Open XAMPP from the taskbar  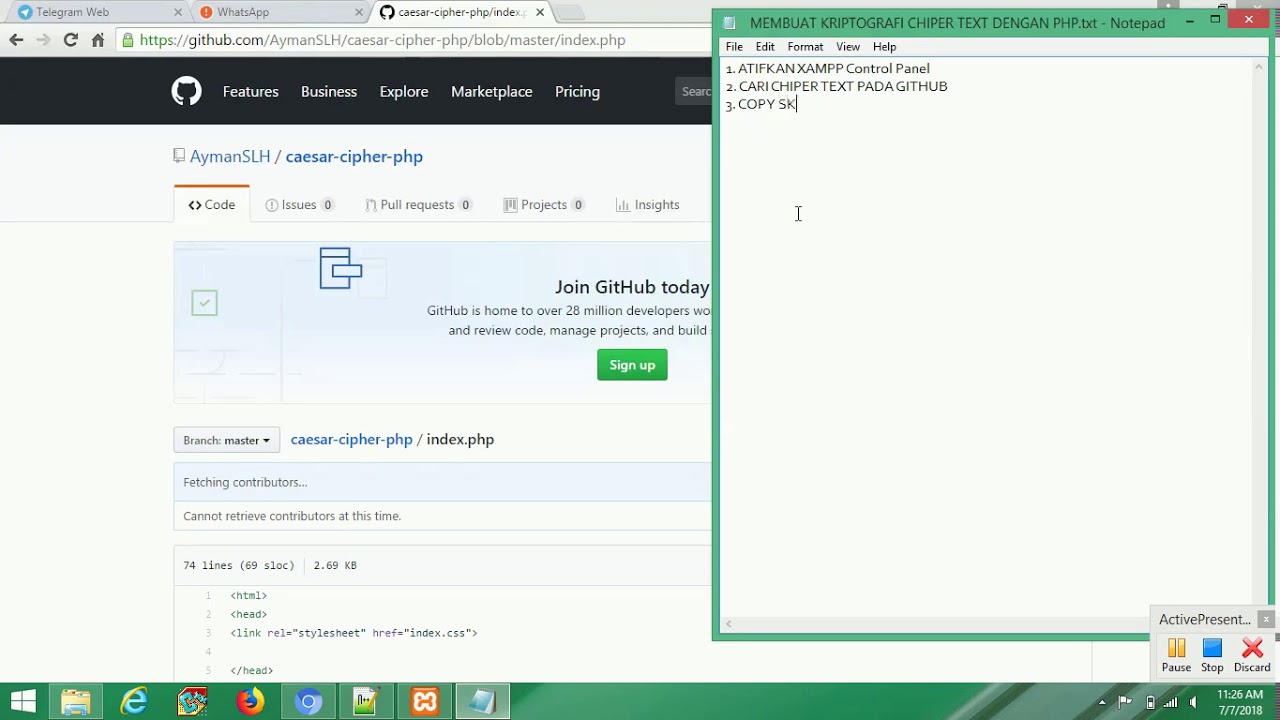click(x=424, y=702)
